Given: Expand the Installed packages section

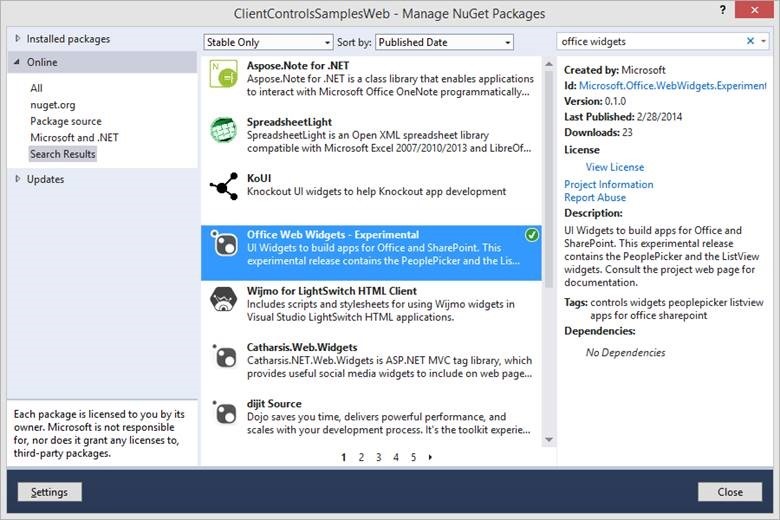Looking at the screenshot, I should click(17, 39).
